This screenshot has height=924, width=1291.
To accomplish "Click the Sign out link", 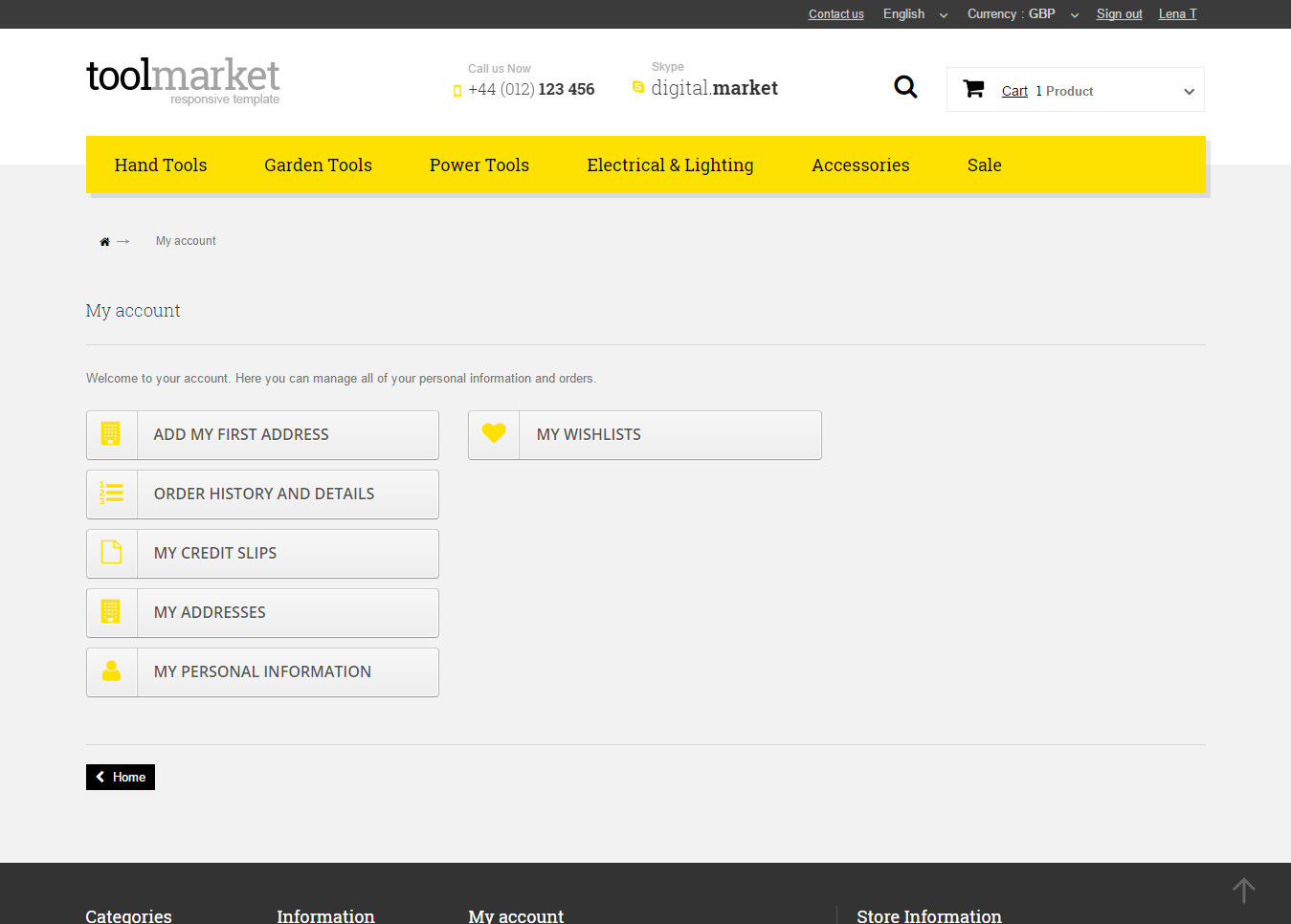I will (x=1119, y=14).
